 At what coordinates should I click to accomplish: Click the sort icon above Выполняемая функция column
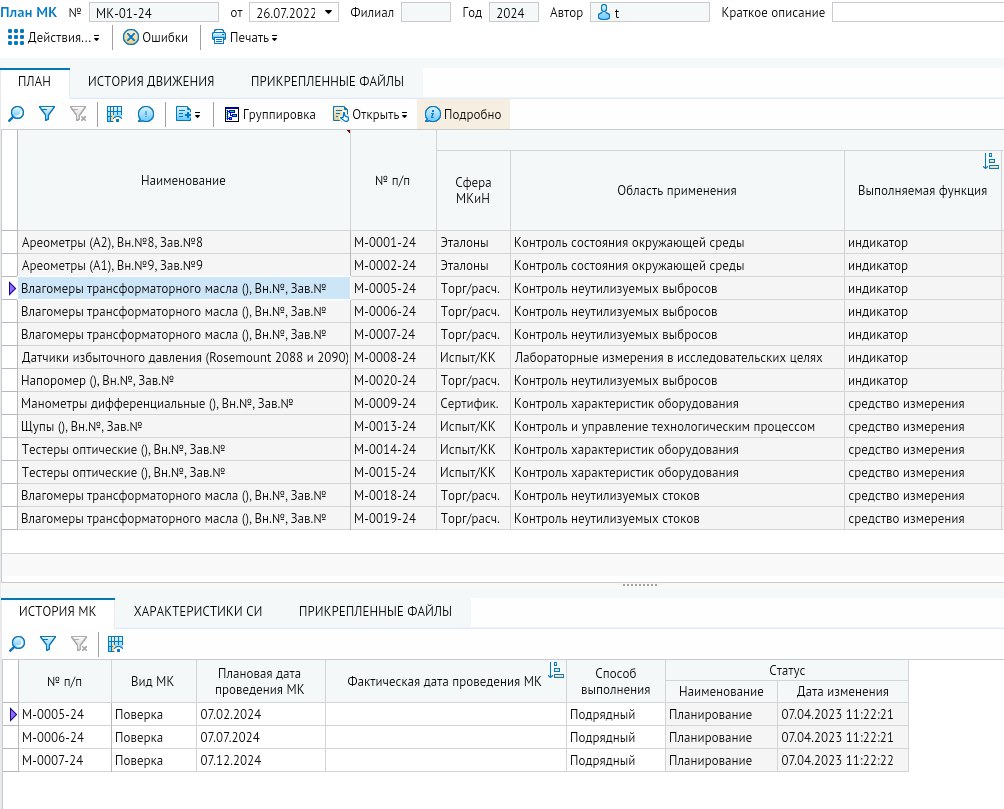click(x=990, y=162)
